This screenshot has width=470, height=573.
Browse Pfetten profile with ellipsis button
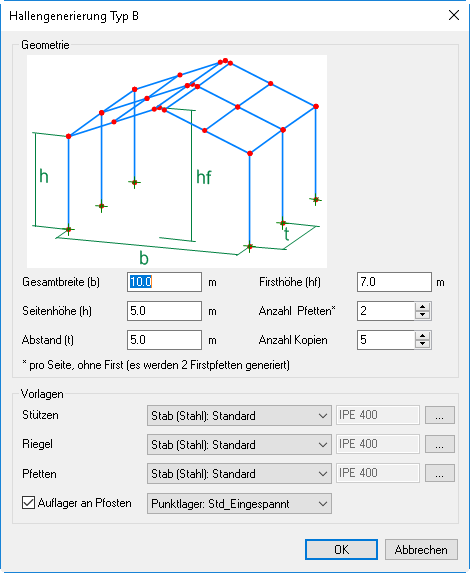[x=440, y=473]
